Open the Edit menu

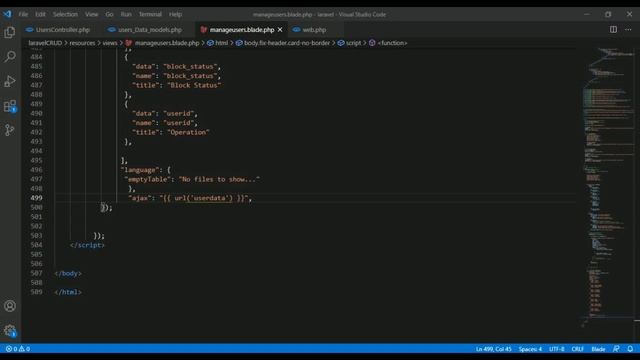point(40,14)
